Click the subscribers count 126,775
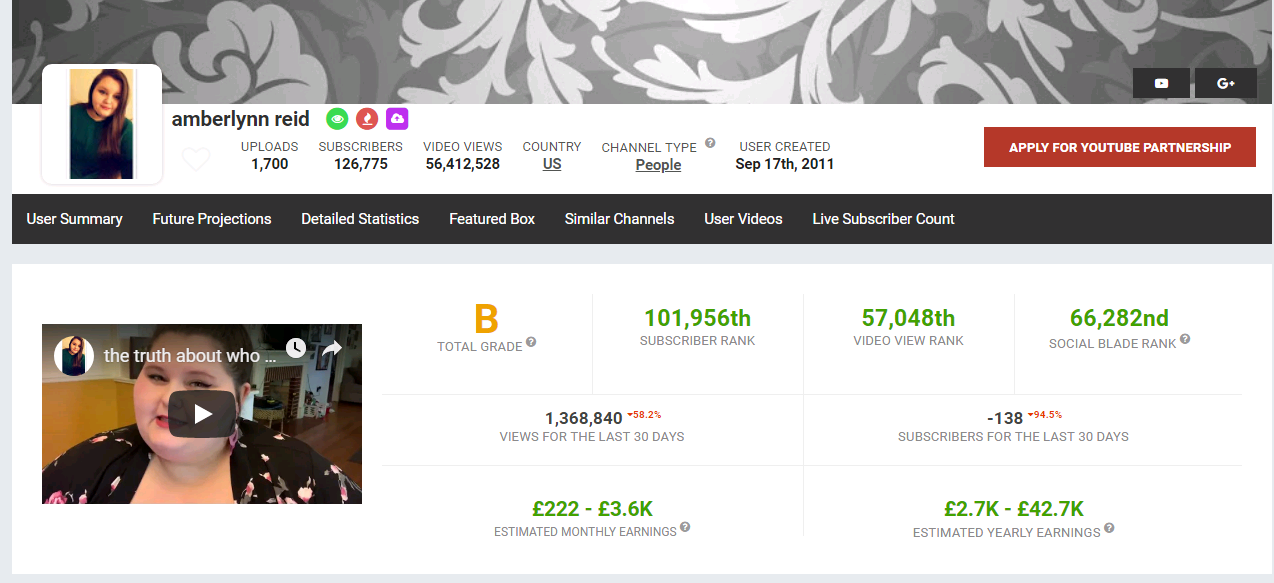The width and height of the screenshot is (1274, 583). click(360, 164)
